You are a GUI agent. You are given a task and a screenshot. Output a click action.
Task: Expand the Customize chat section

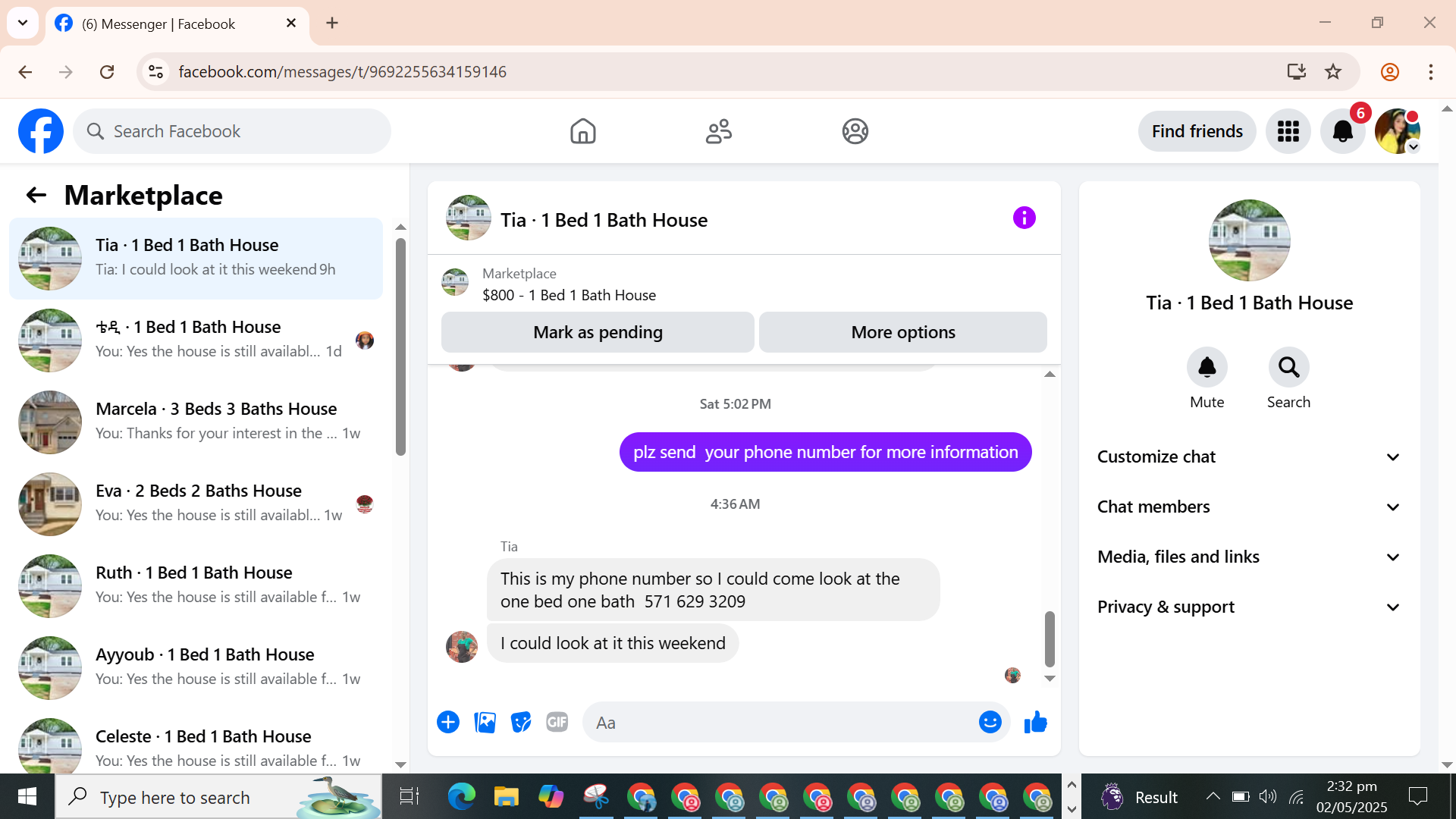(1248, 457)
